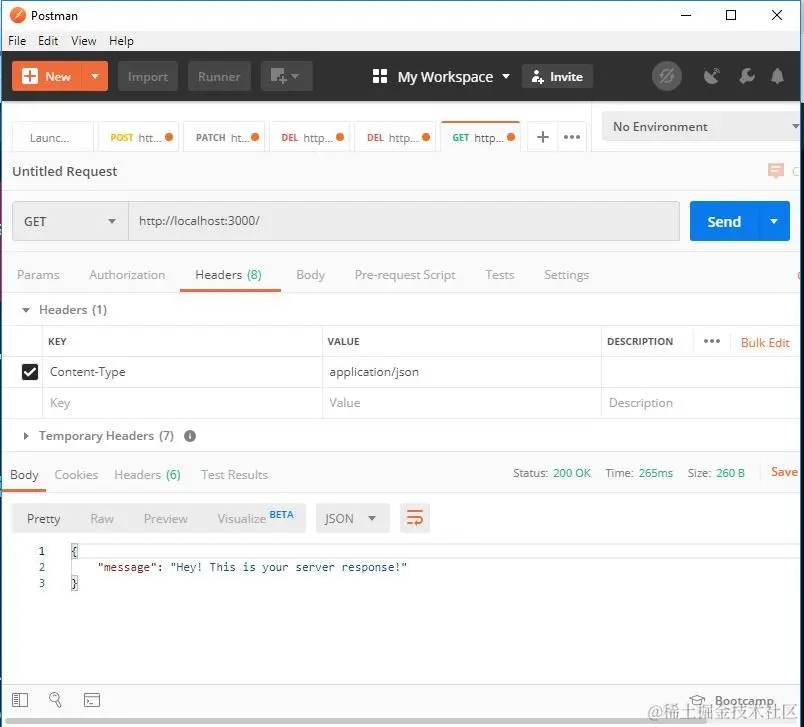The image size is (804, 727).
Task: Click the sync status circular icon
Action: 667,76
